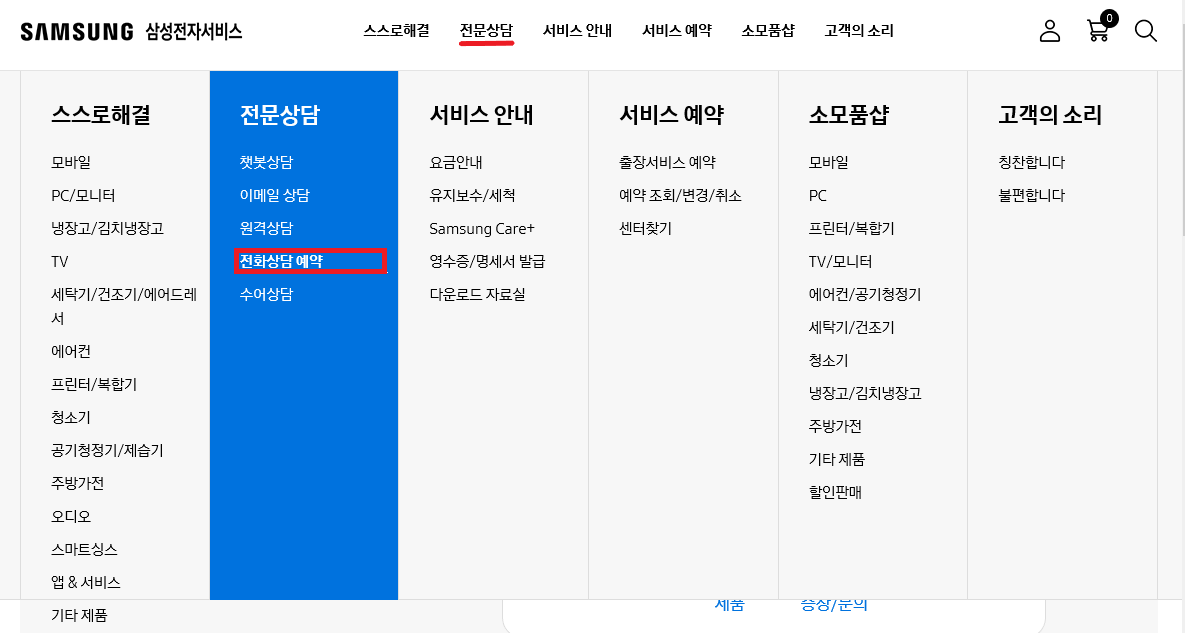Open 기타 제품 under the 소모품샵 column

(x=837, y=460)
